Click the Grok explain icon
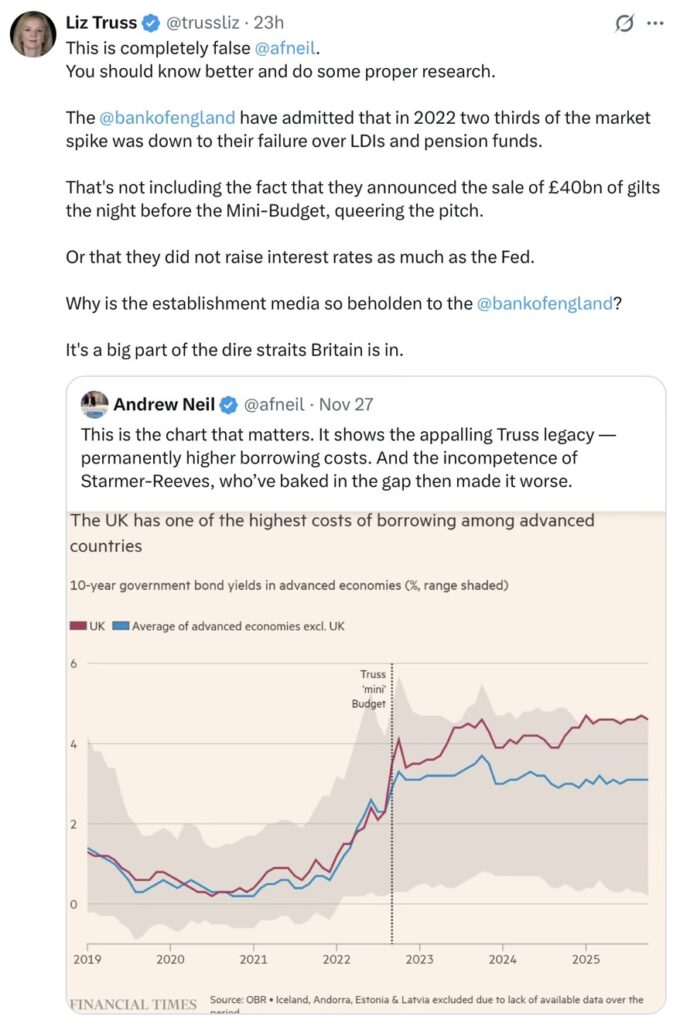The width and height of the screenshot is (673, 1024). (x=624, y=23)
